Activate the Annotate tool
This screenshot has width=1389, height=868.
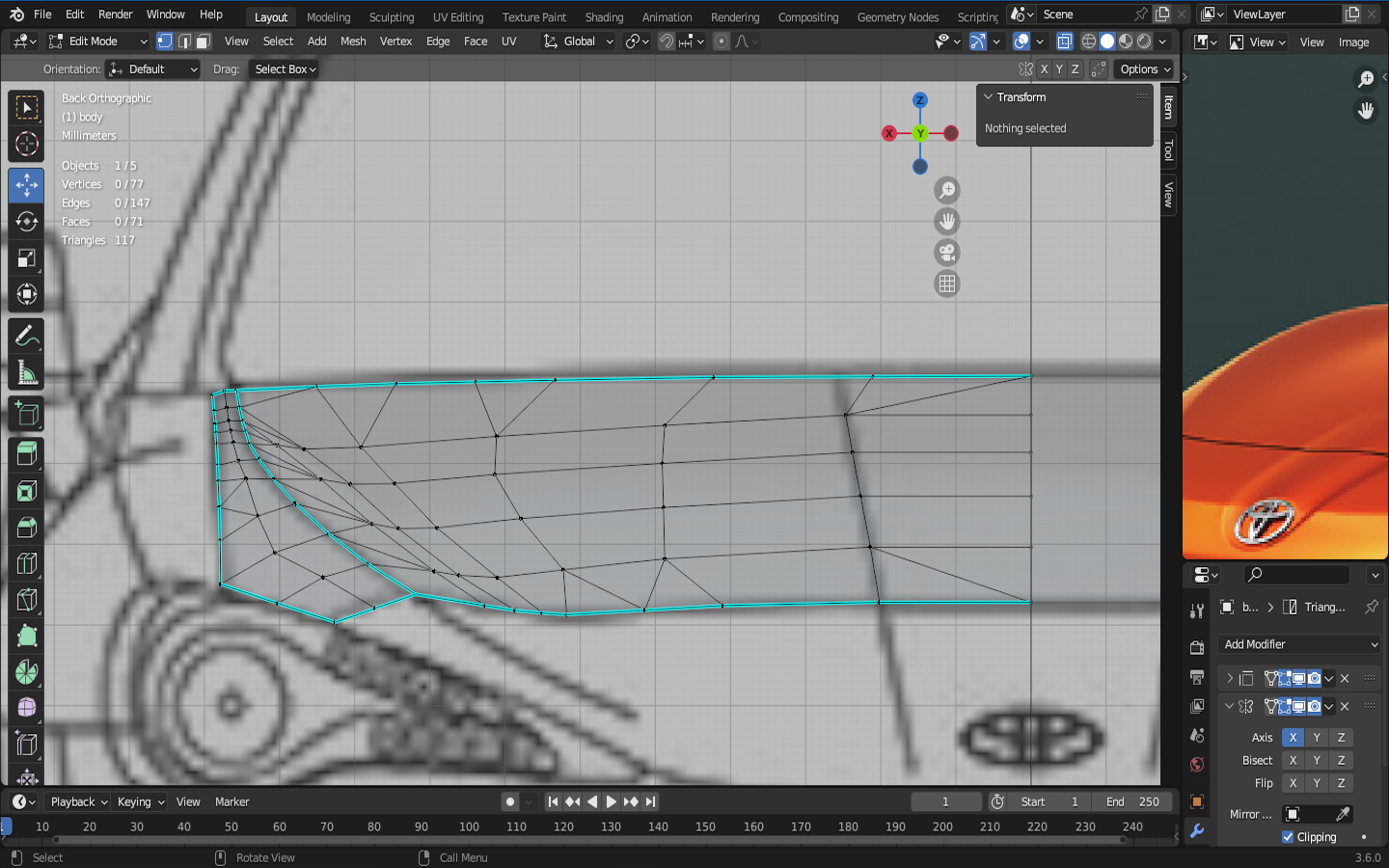point(27,336)
